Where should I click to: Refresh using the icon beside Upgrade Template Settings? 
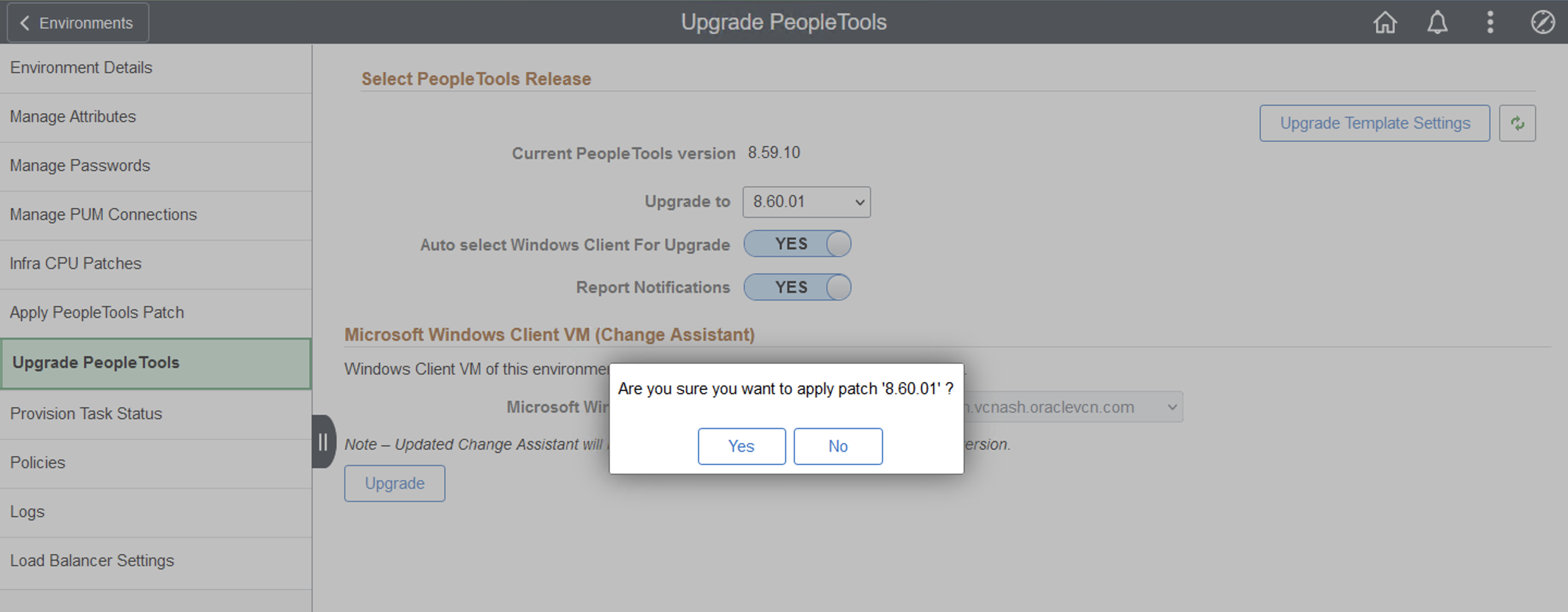click(x=1517, y=123)
